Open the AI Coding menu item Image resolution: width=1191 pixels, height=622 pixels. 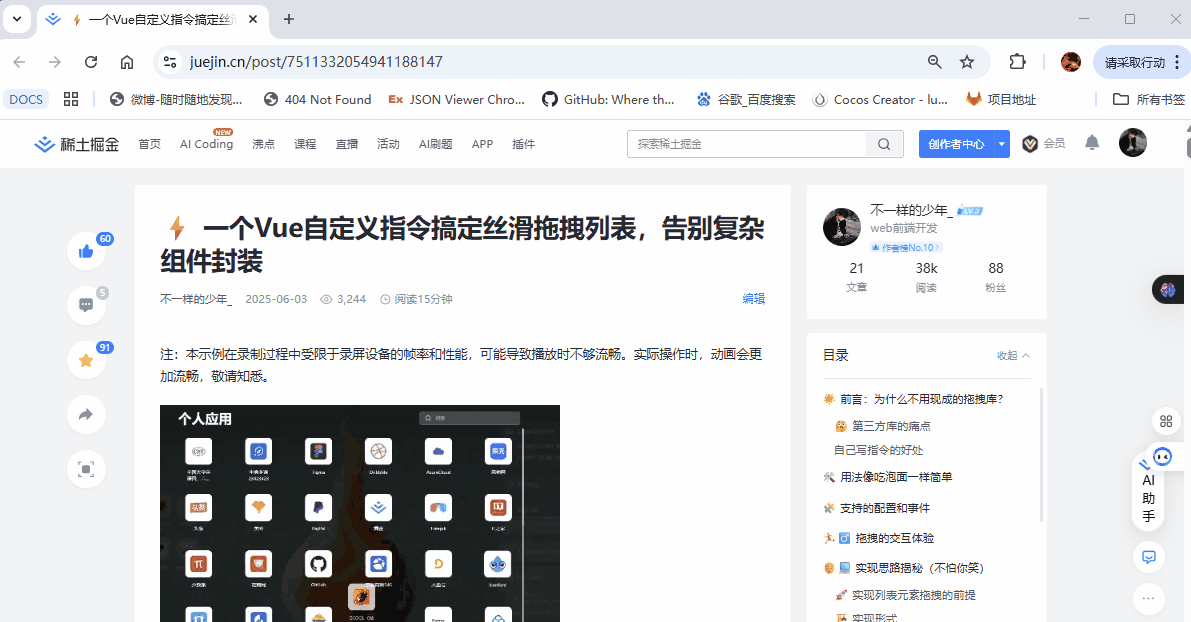pyautogui.click(x=205, y=143)
